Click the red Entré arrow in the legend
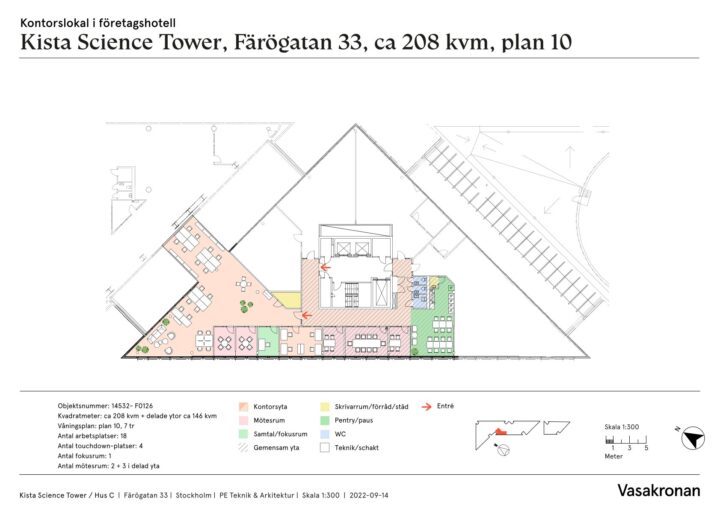The height and width of the screenshot is (509, 720). point(427,407)
